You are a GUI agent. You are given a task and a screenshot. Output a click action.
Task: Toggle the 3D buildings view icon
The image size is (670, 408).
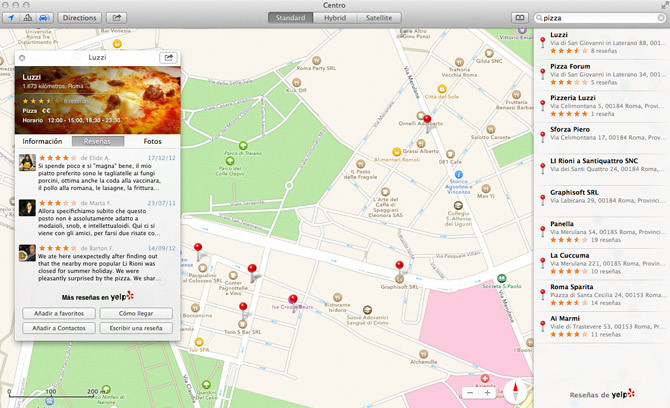click(x=26, y=18)
